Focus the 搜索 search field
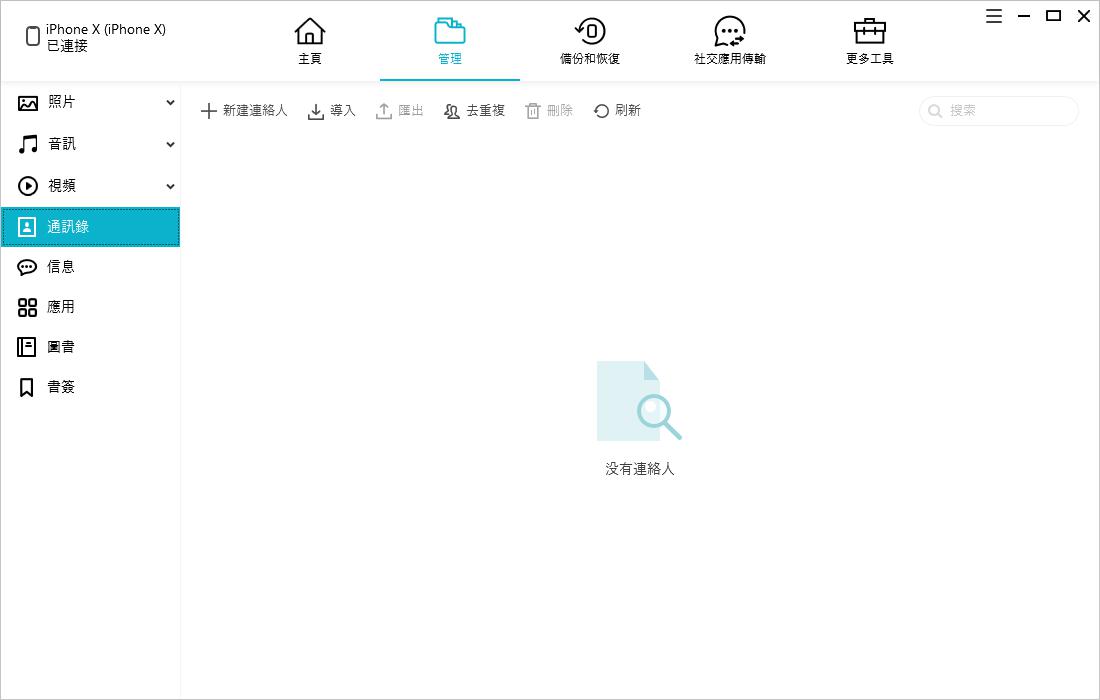1100x700 pixels. (998, 111)
